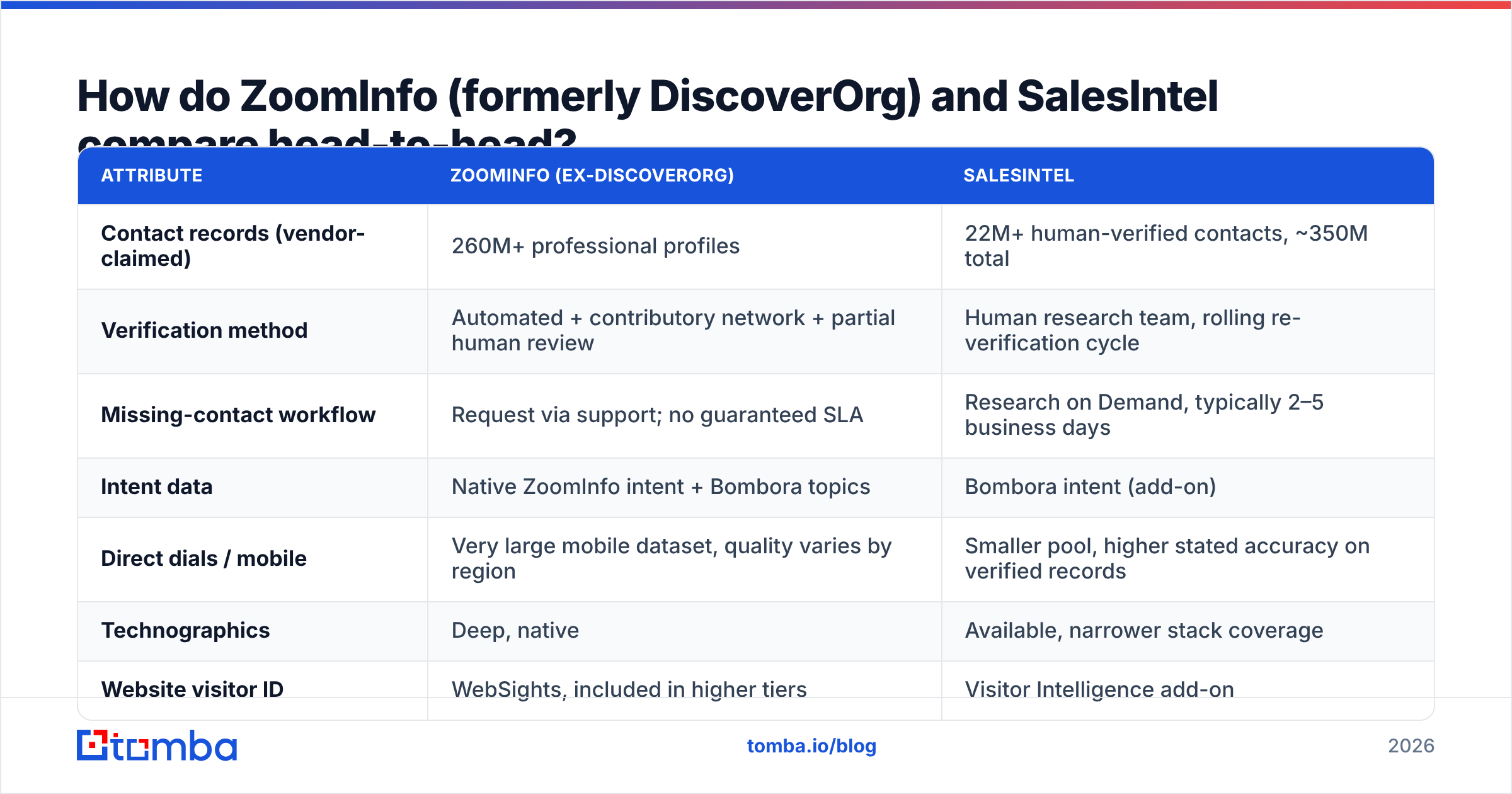Click the tomba logo
Viewport: 1512px width, 794px height.
[157, 745]
